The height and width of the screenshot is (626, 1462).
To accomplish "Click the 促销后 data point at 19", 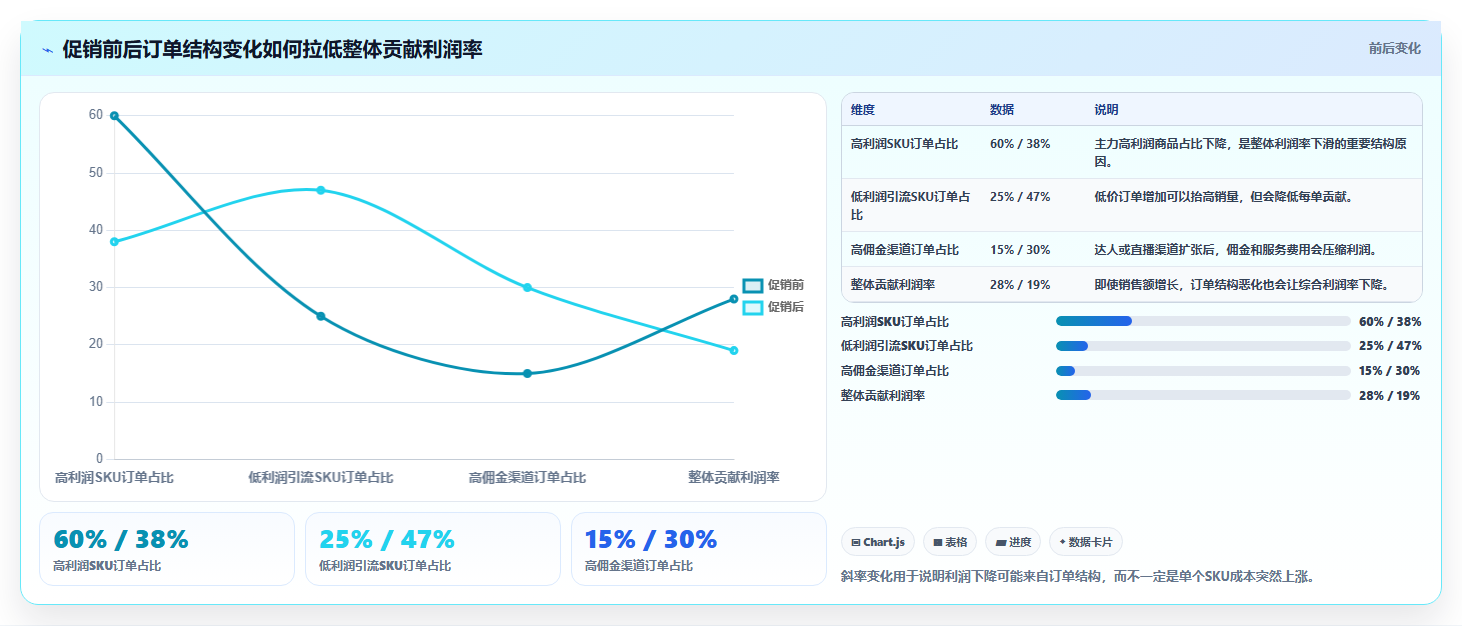I will tap(734, 351).
